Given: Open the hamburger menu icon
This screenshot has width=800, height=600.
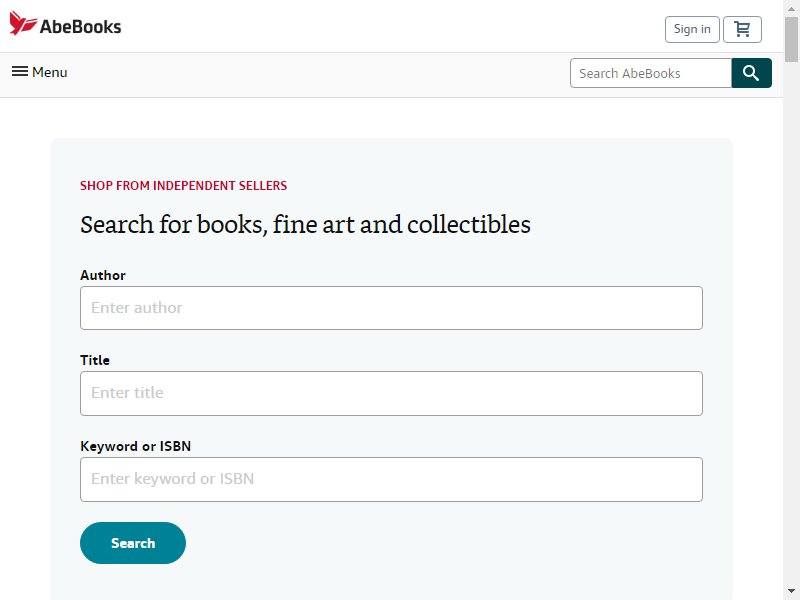Looking at the screenshot, I should (20, 71).
